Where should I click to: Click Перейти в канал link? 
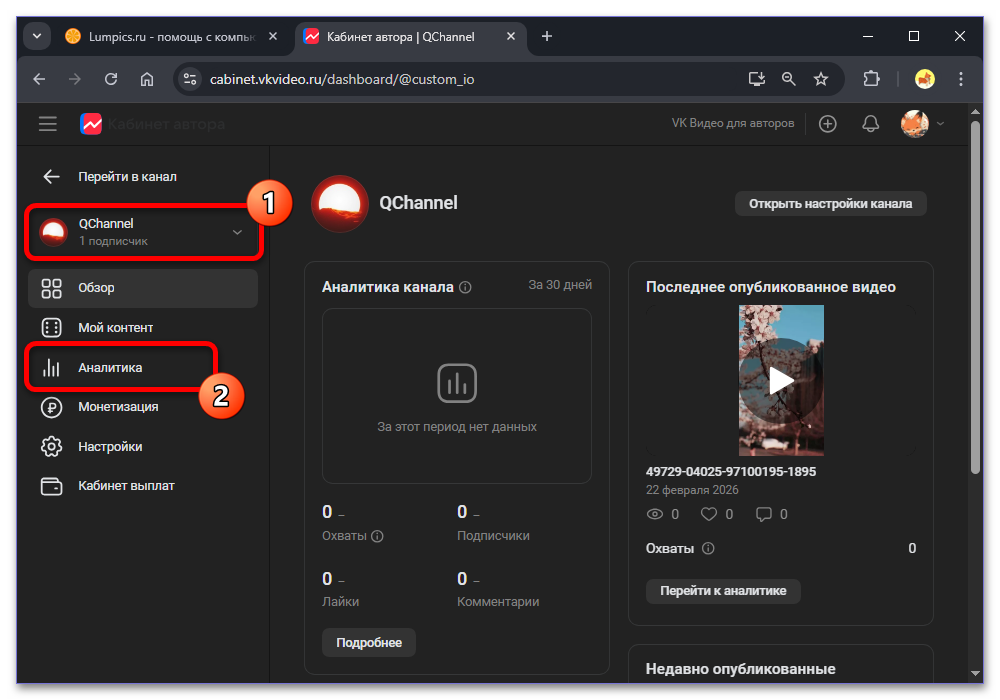click(x=128, y=177)
